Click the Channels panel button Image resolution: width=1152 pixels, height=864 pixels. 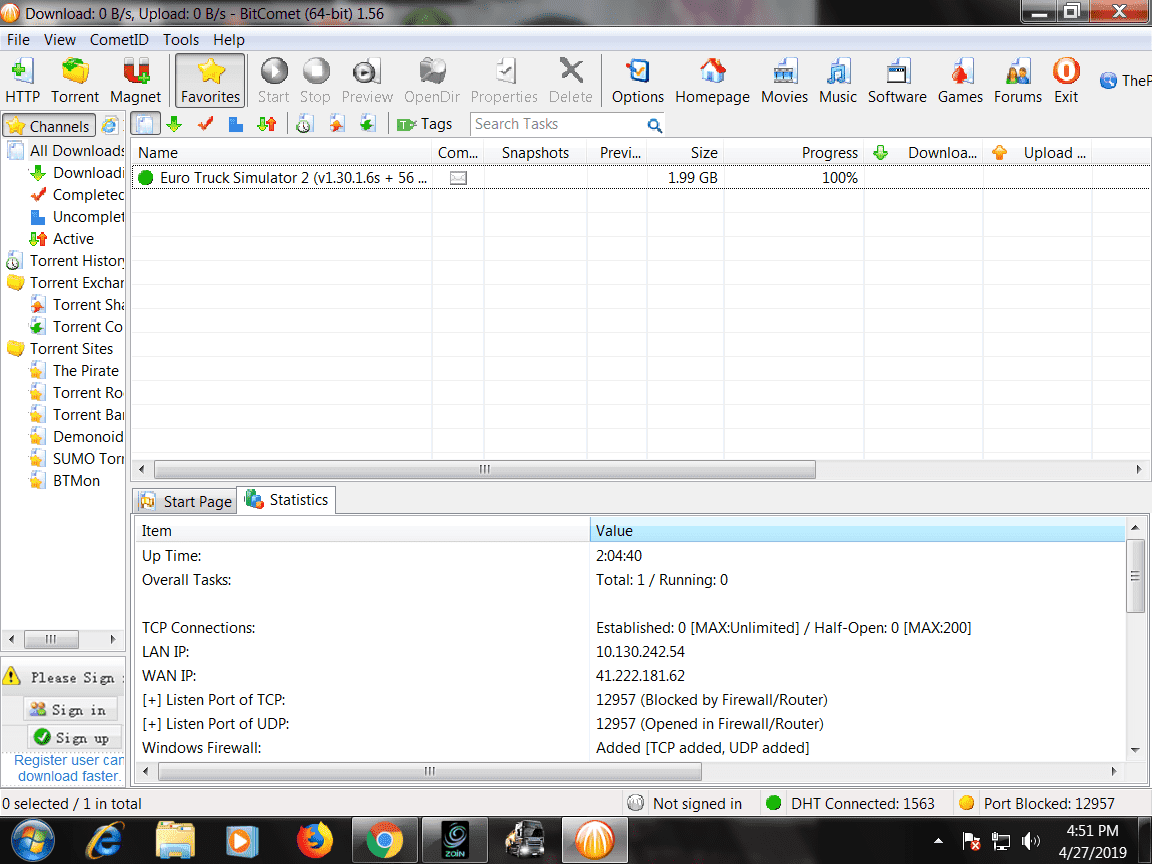tap(49, 126)
